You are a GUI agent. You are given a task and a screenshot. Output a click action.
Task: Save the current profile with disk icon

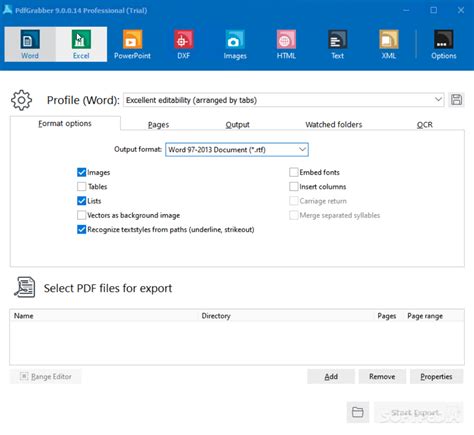456,100
